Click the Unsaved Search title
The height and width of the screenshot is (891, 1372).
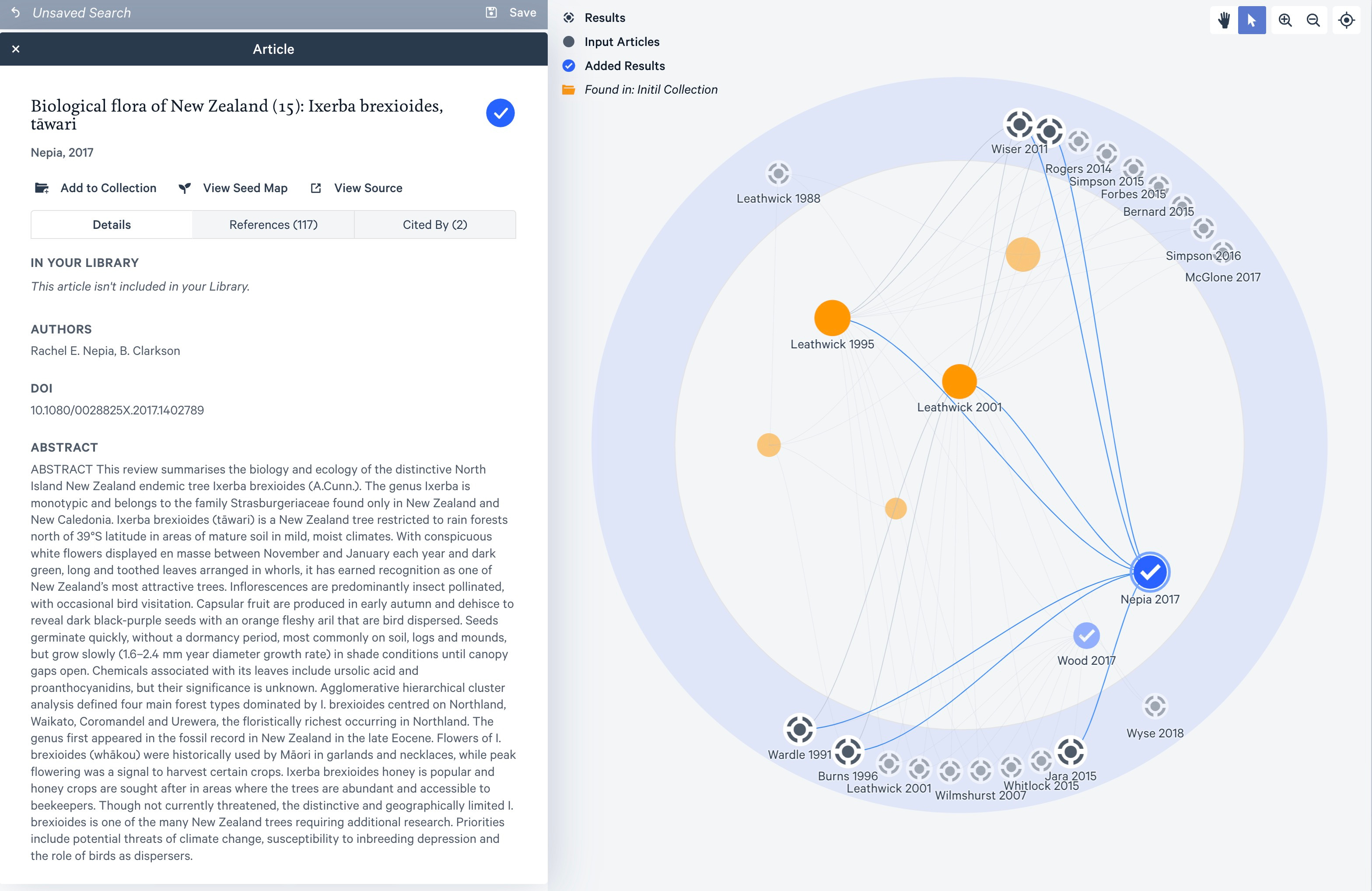click(x=82, y=13)
